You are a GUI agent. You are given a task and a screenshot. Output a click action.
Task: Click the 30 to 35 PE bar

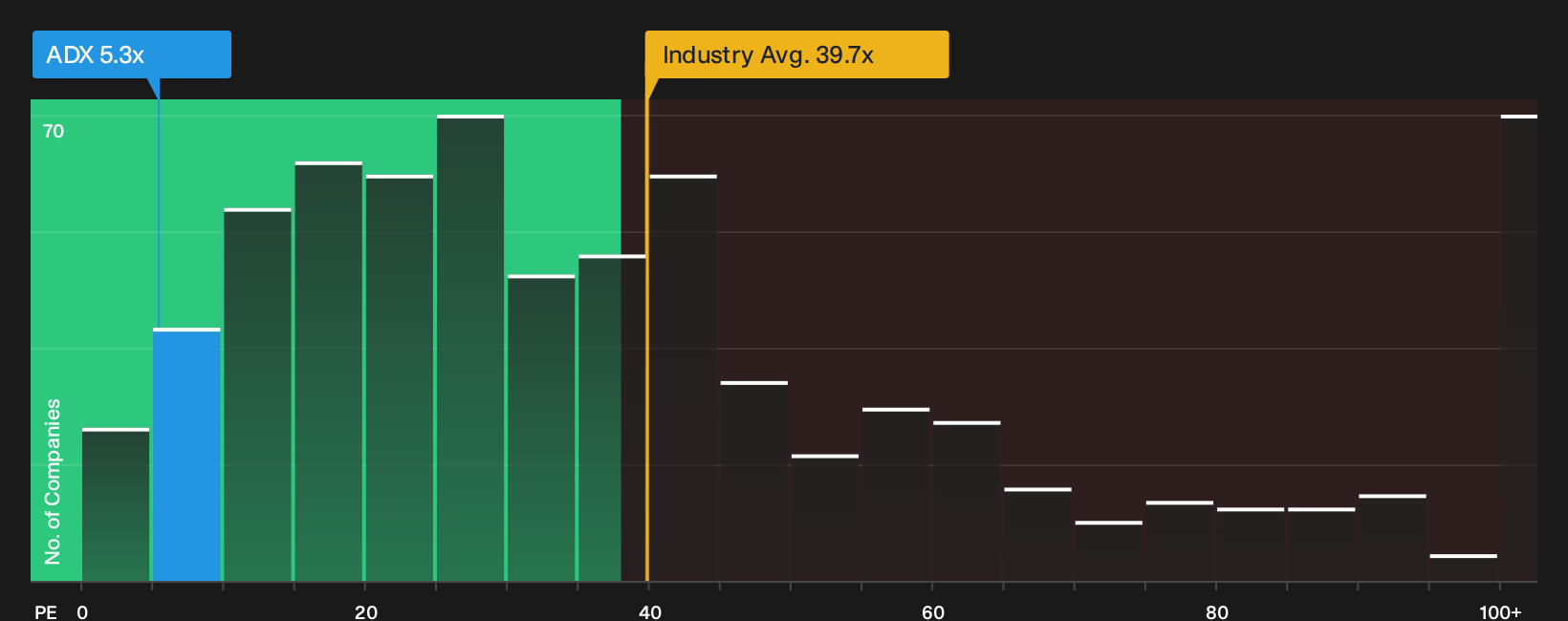541,428
